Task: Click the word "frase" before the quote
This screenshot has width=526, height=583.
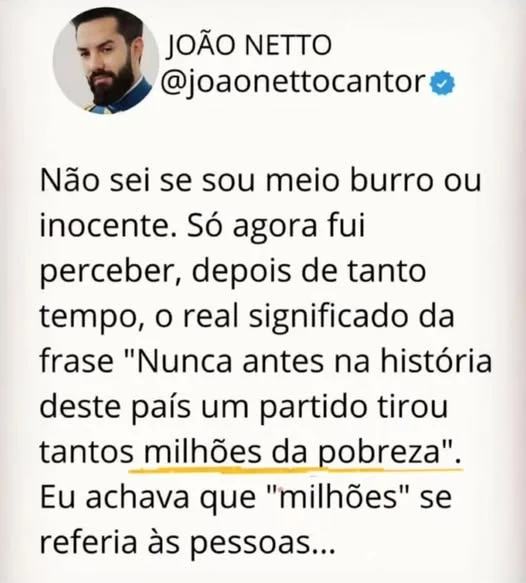Action: coord(77,361)
